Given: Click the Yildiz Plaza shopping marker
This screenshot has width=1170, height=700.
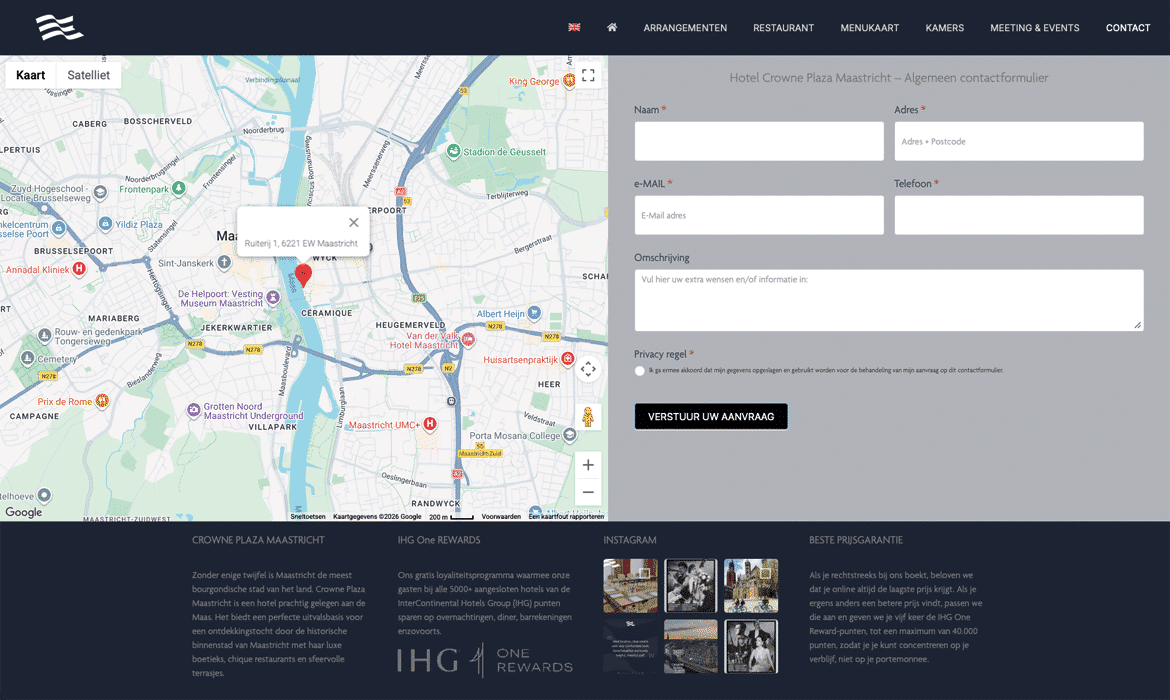Looking at the screenshot, I should (x=105, y=224).
